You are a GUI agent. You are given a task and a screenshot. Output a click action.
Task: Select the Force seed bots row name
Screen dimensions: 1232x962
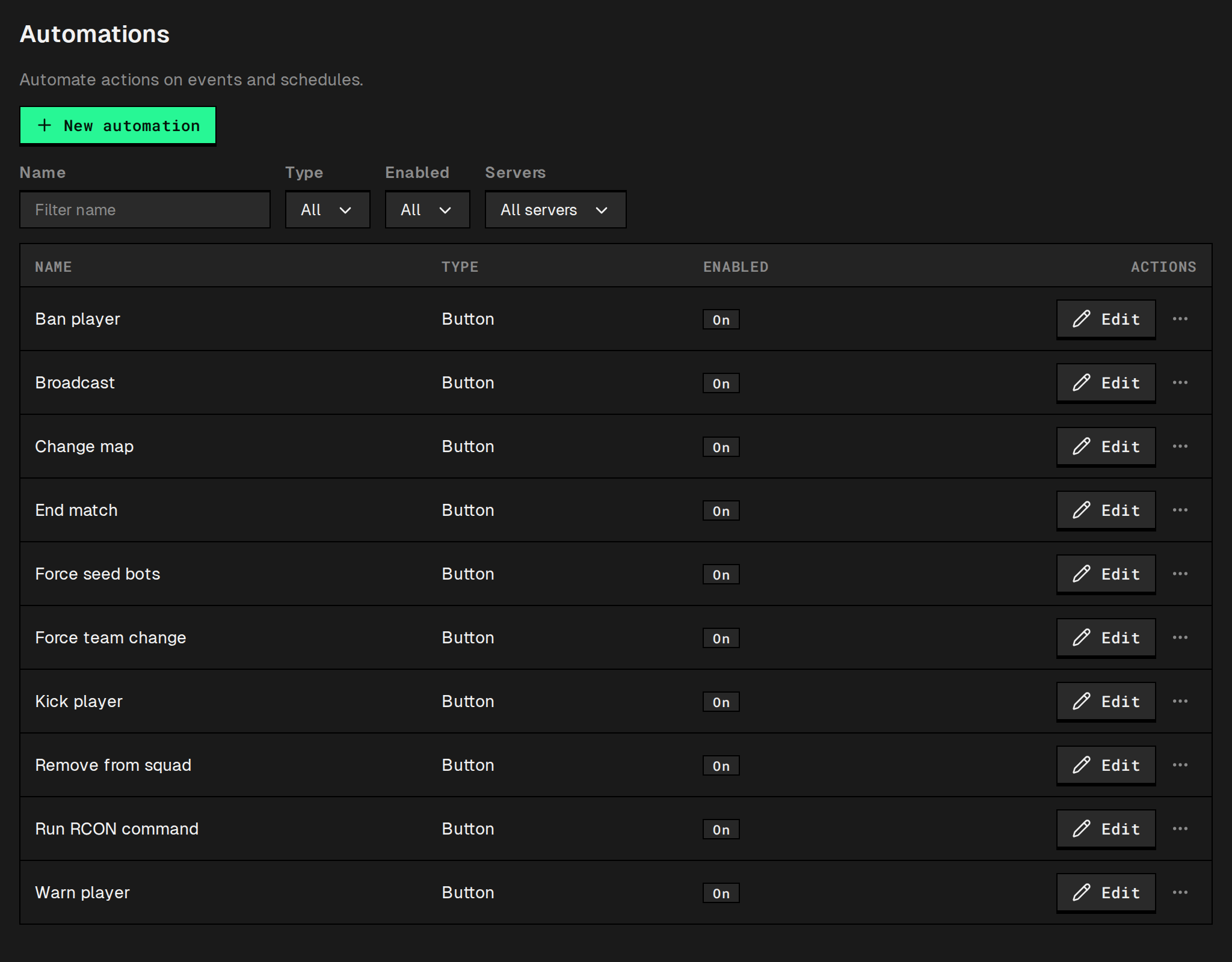tap(97, 574)
